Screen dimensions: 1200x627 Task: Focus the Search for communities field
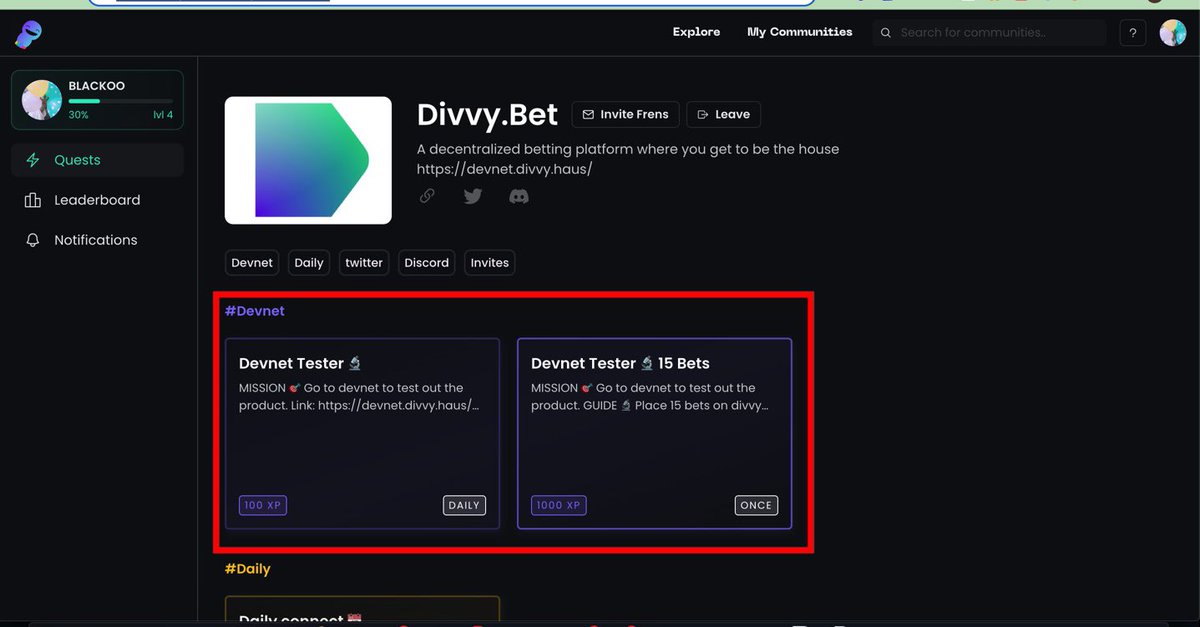[989, 33]
